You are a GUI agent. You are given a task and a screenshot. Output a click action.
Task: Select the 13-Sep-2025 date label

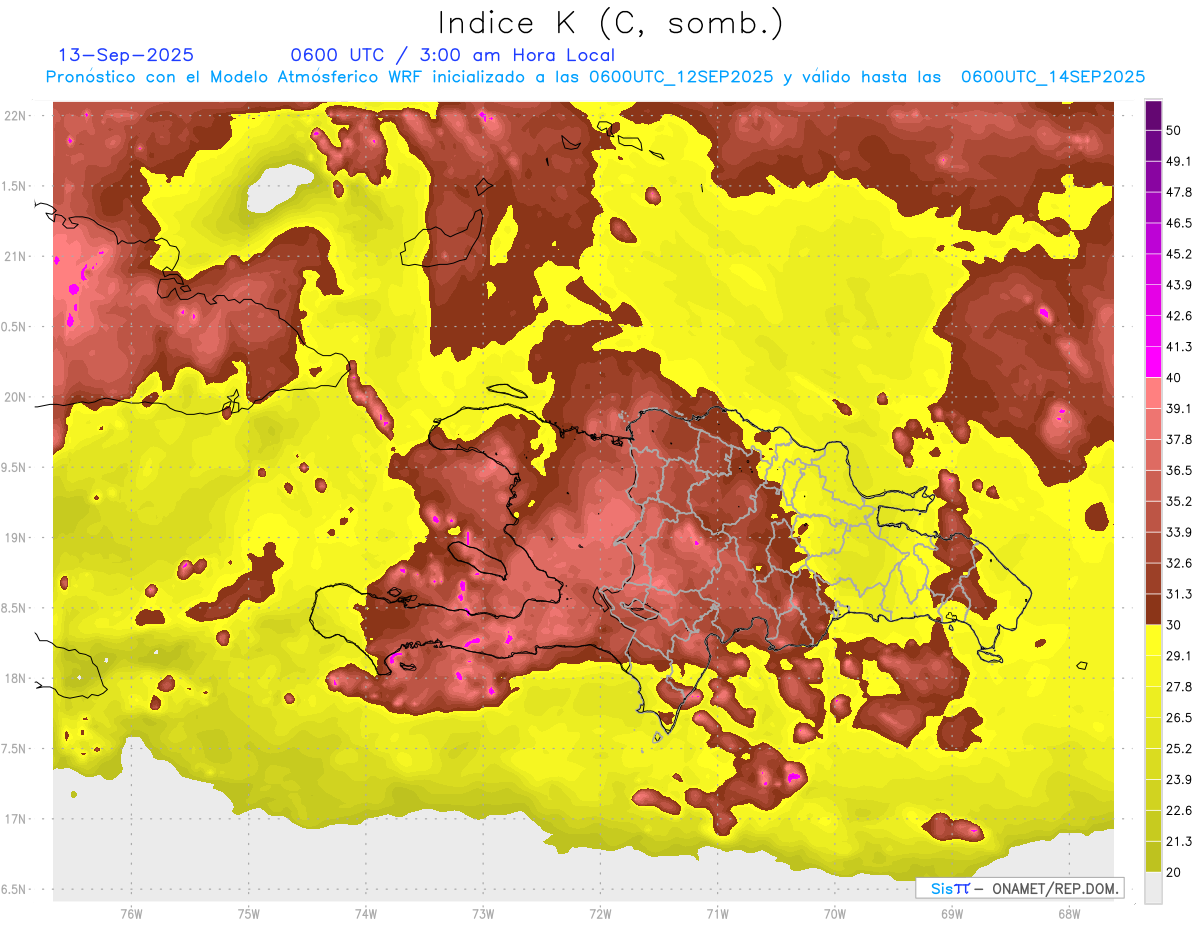[x=126, y=55]
